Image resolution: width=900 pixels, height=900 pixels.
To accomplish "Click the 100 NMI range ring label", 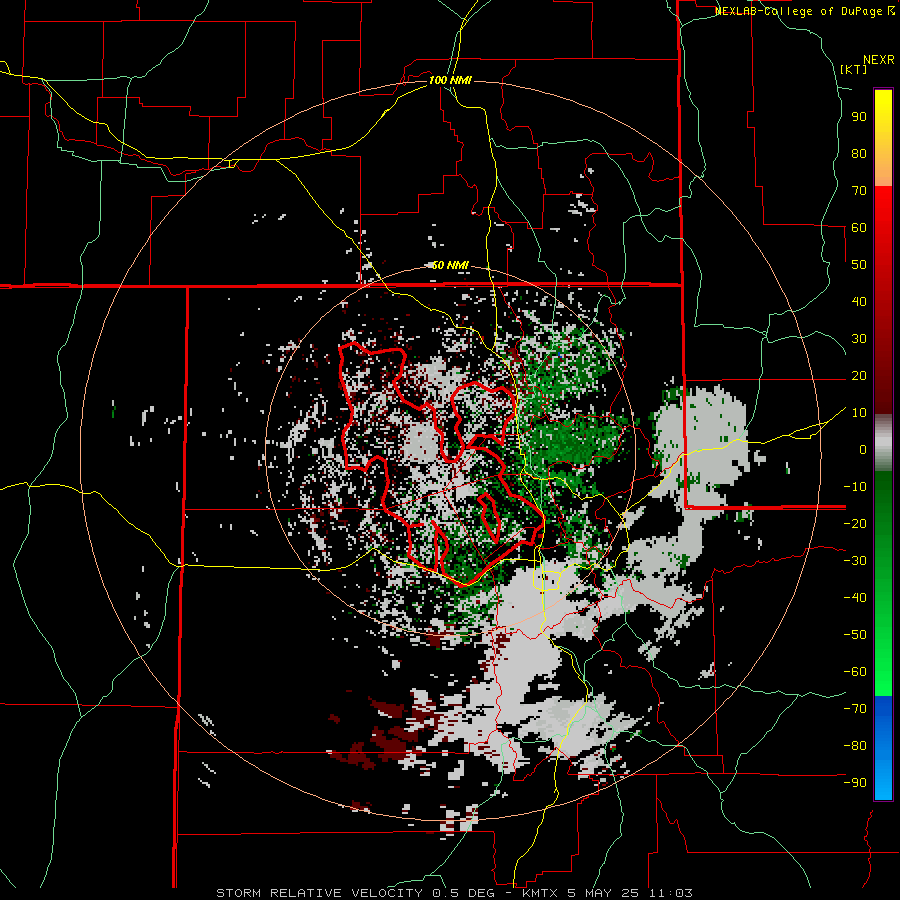I will [450, 80].
